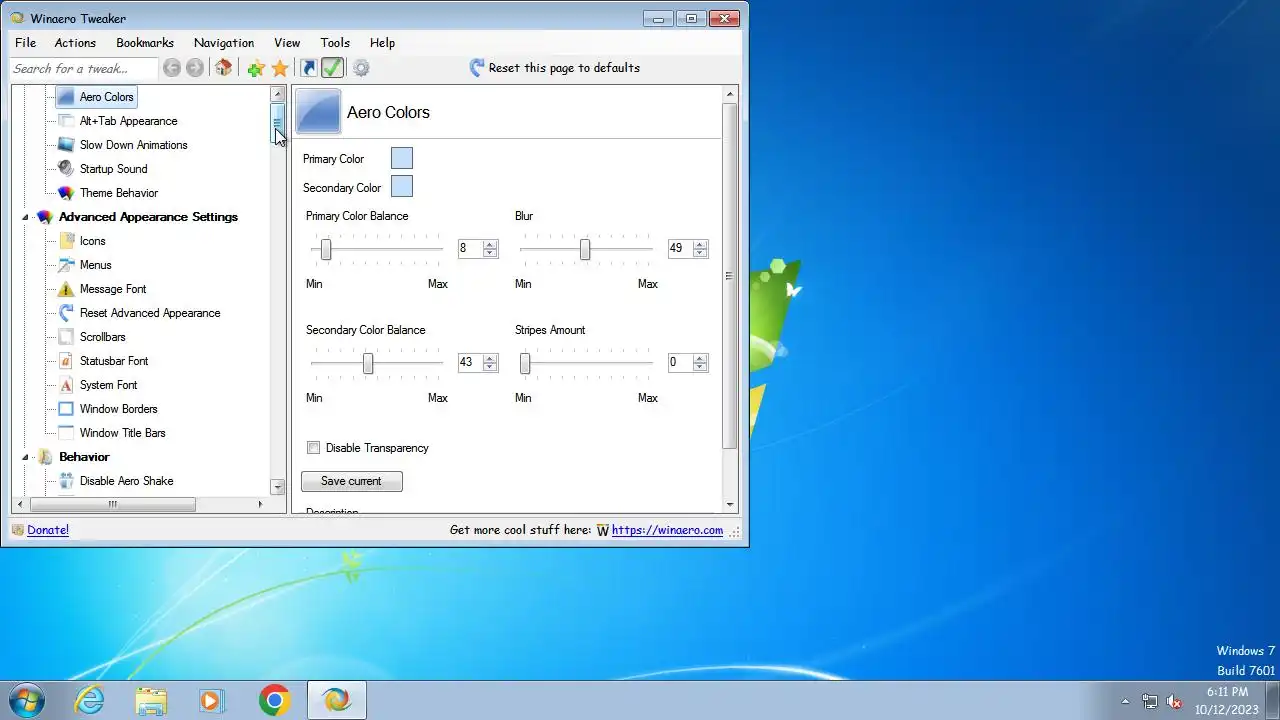The height and width of the screenshot is (720, 1280).
Task: Open settings with the gear toolbar icon
Action: (361, 68)
